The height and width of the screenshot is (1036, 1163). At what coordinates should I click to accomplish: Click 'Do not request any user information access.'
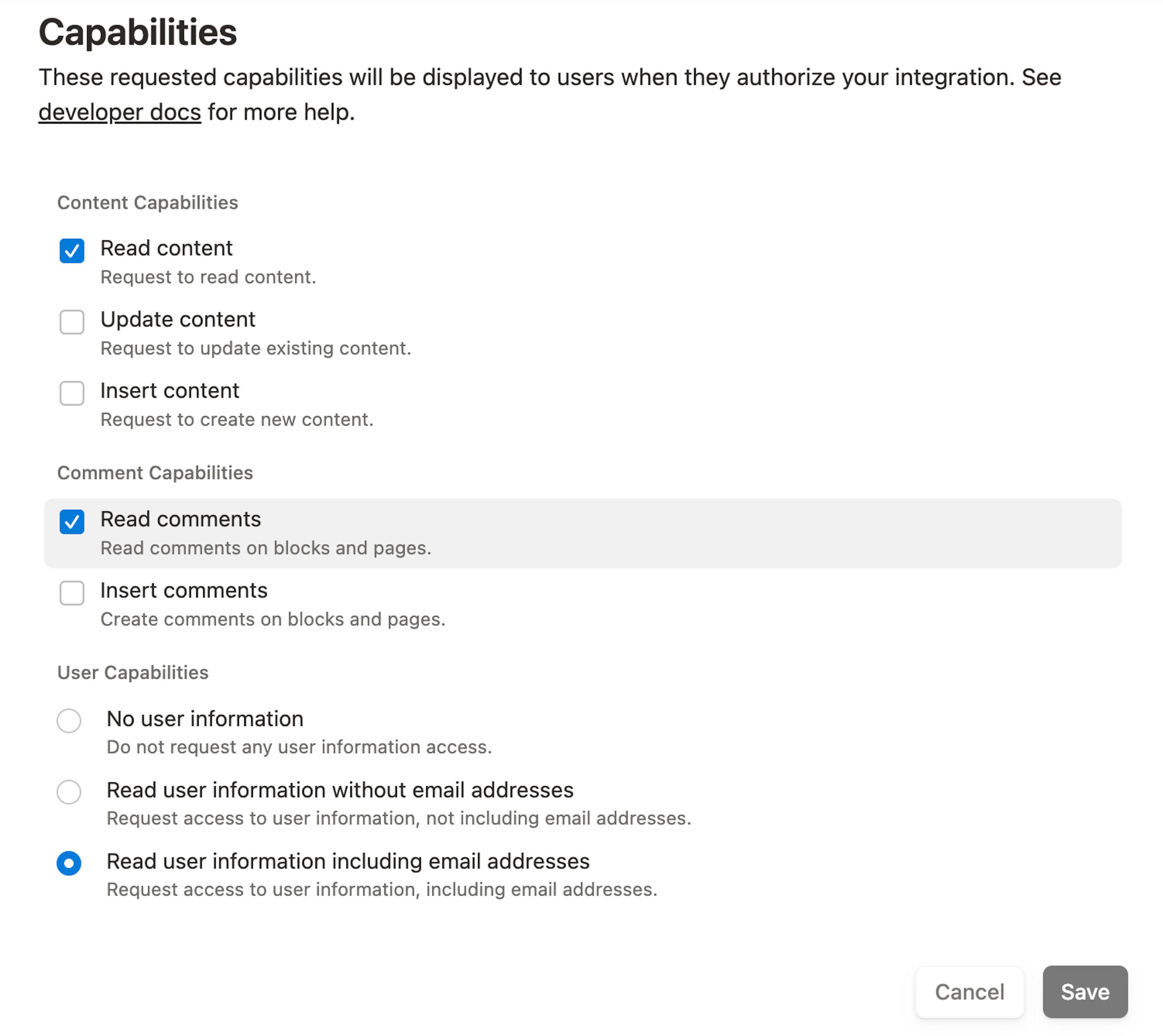tap(299, 747)
